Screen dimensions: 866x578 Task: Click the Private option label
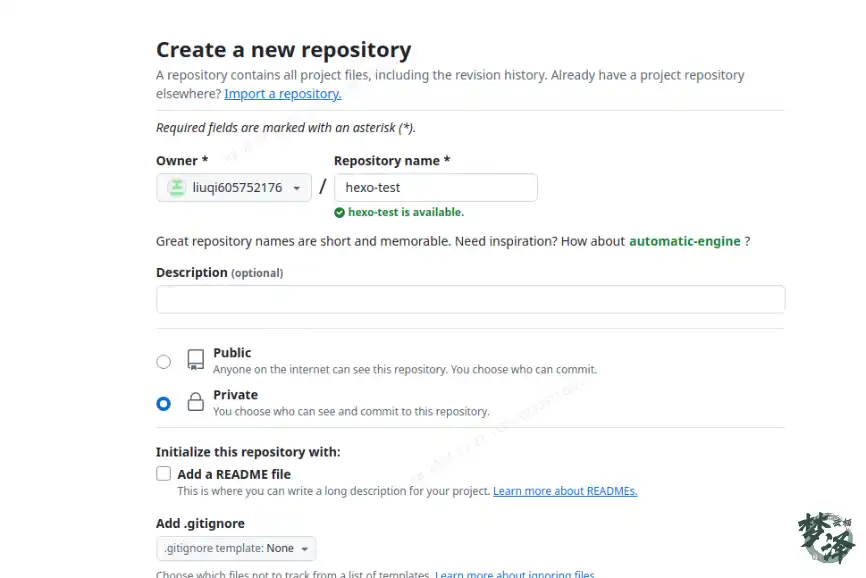click(235, 395)
